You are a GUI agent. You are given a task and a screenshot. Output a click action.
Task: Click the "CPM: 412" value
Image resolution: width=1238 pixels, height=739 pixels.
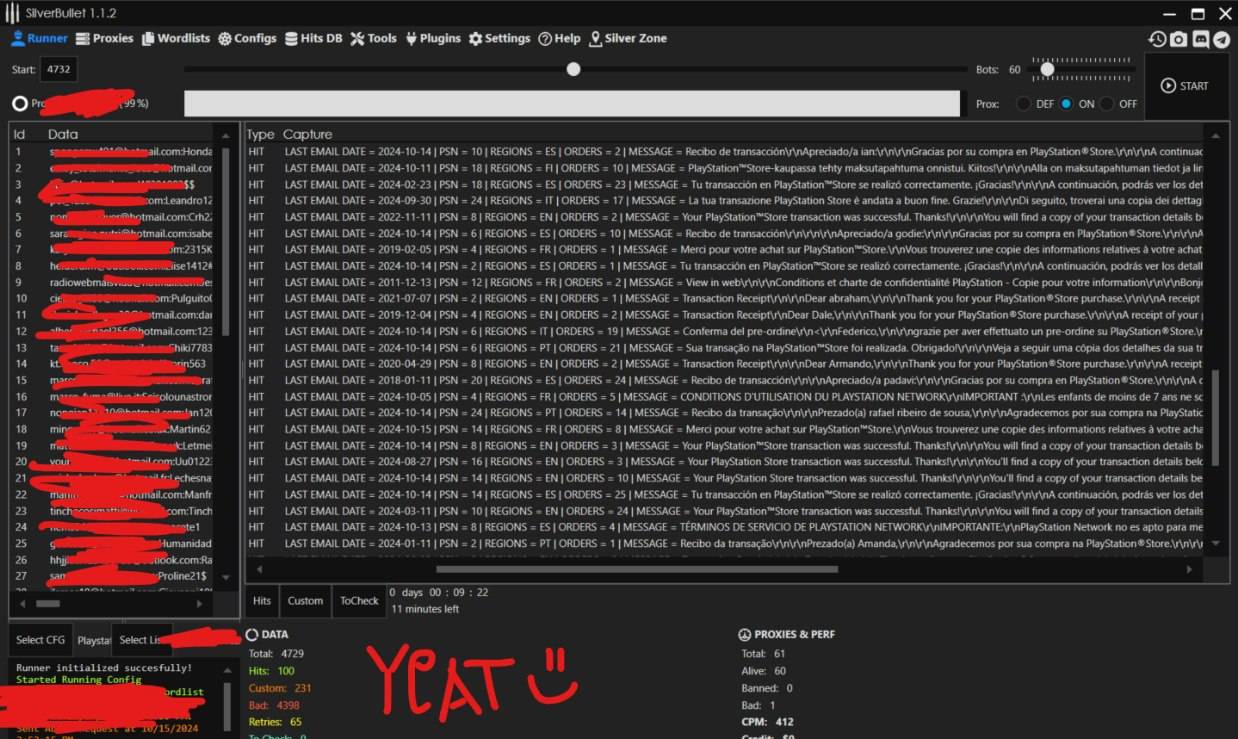(767, 722)
